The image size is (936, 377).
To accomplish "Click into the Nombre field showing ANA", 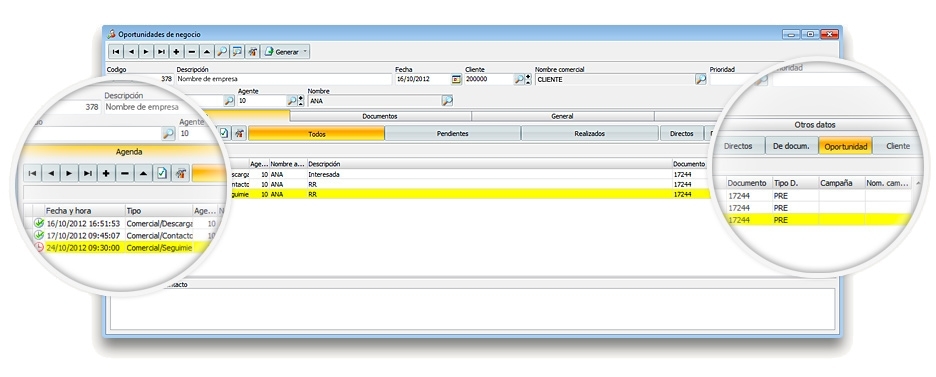I will pos(374,101).
